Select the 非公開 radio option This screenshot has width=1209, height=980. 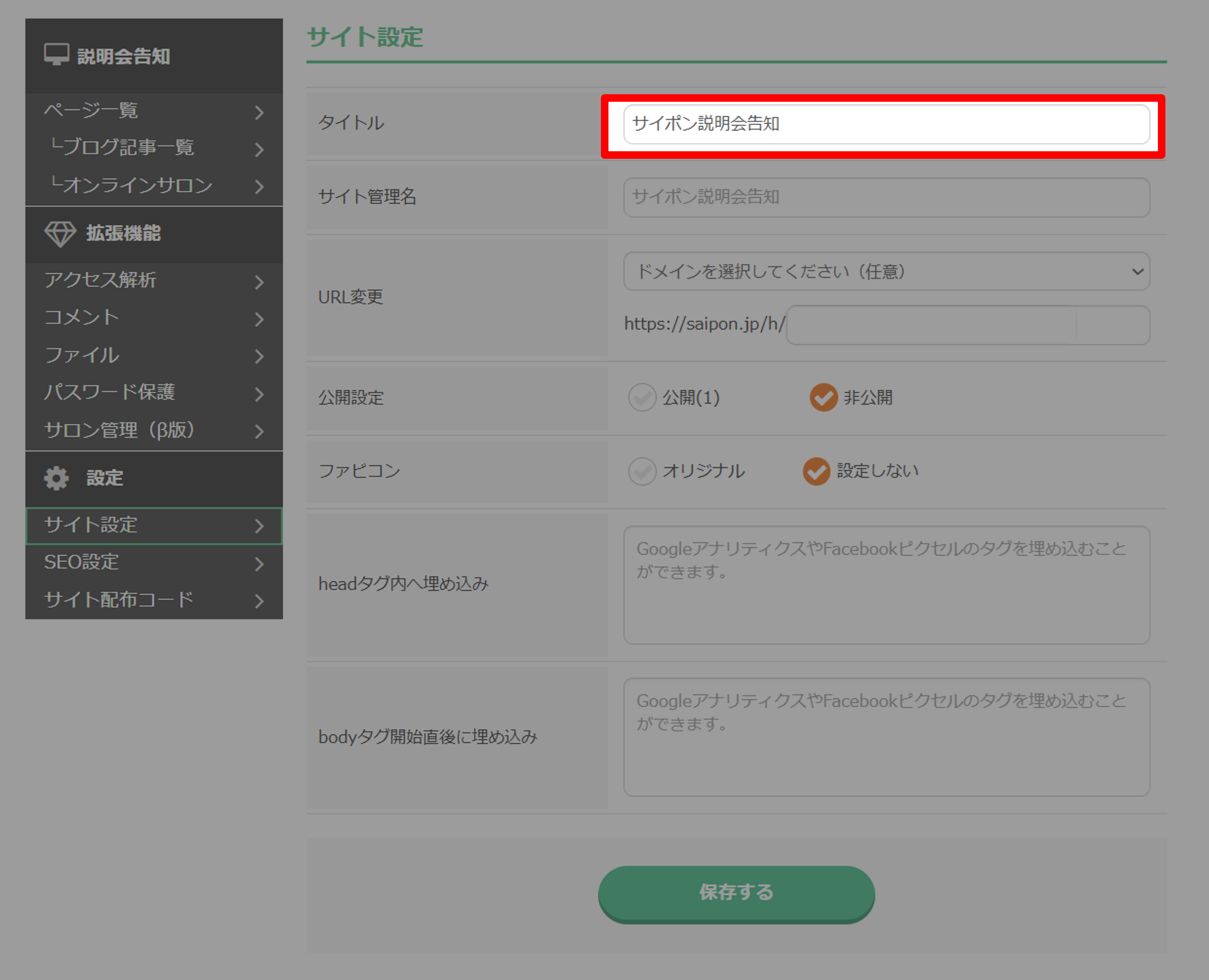[823, 398]
